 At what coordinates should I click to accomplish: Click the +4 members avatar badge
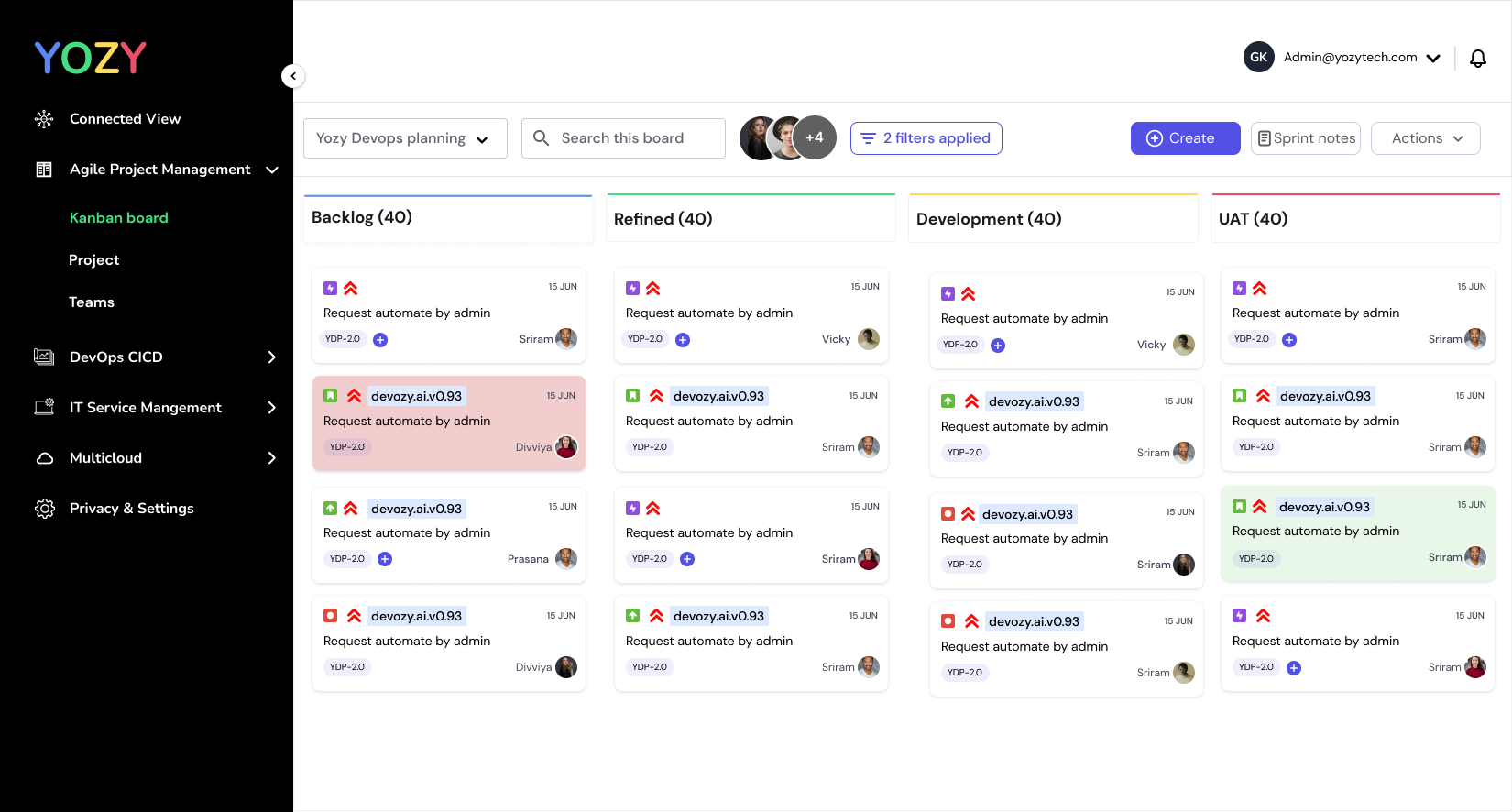pyautogui.click(x=815, y=138)
